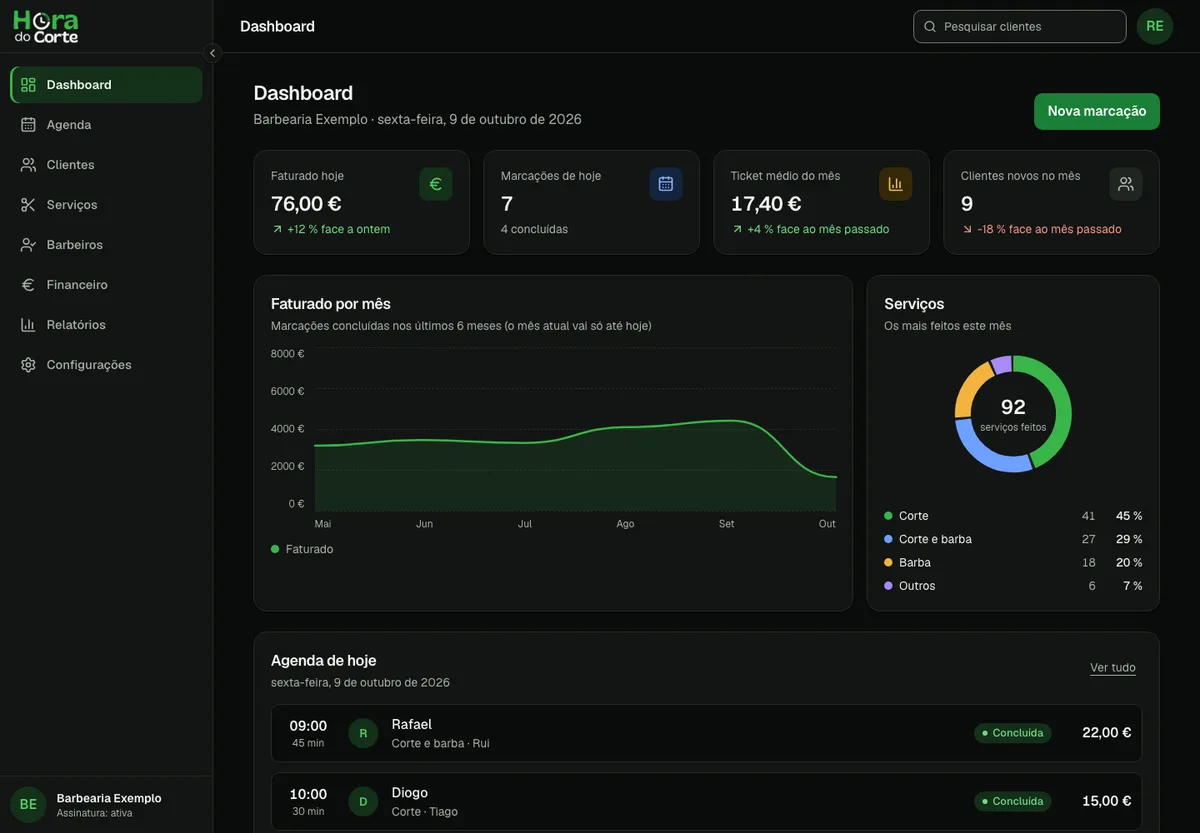Viewport: 1200px width, 833px height.
Task: Click the Clientes people icon in sidebar
Action: [x=28, y=165]
